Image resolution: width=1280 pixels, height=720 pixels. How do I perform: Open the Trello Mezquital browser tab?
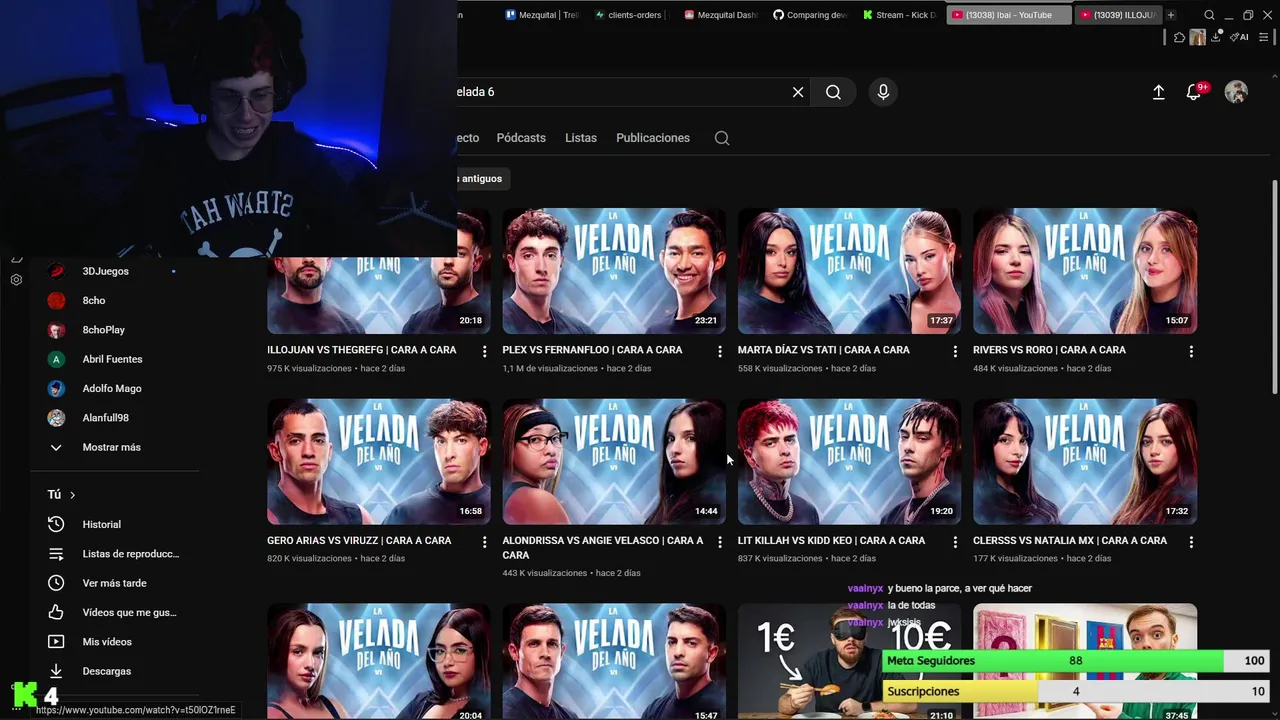[541, 15]
